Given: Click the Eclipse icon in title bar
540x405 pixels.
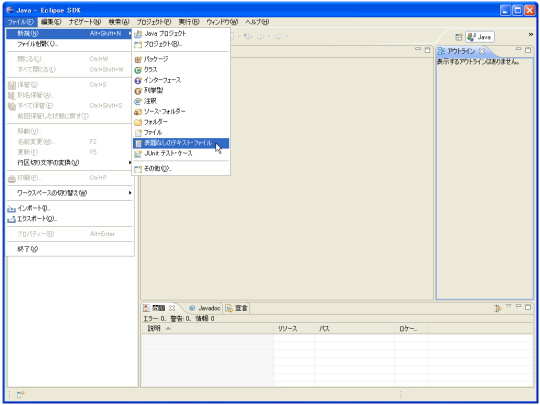Looking at the screenshot, I should point(10,10).
